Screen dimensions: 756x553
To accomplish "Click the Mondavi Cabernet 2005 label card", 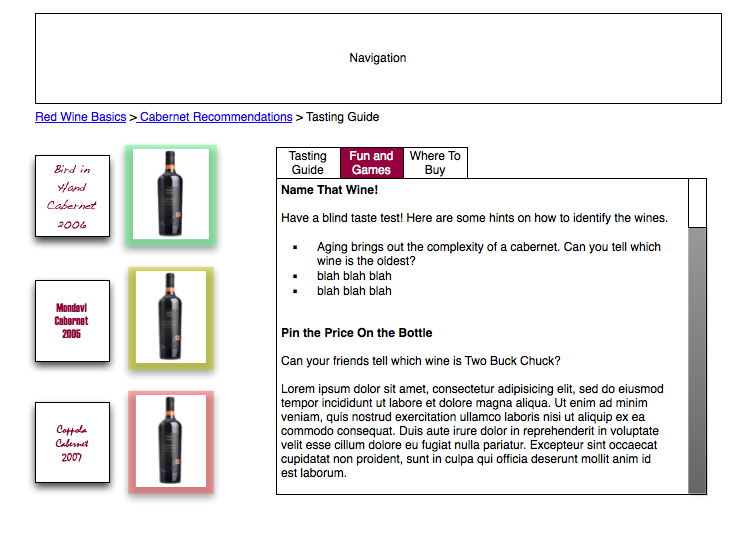I will pos(72,321).
